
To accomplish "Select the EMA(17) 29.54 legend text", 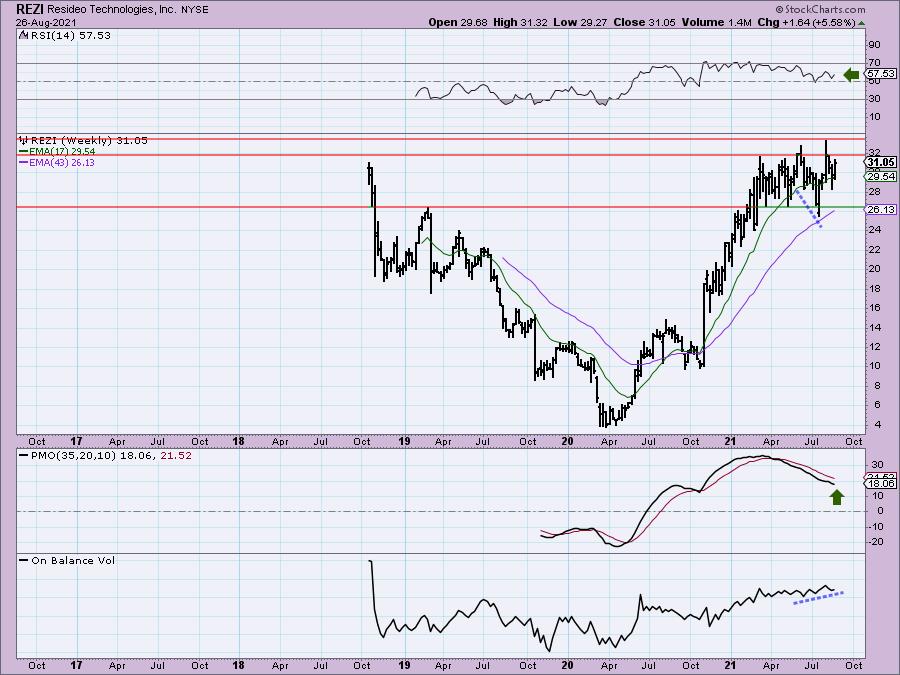I will [x=62, y=152].
